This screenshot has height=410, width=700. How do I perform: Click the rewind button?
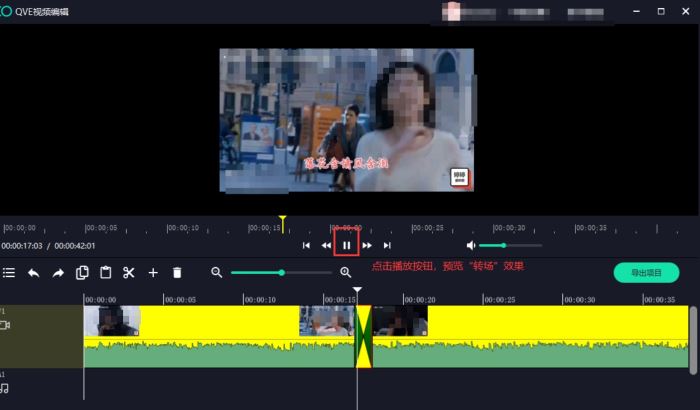pyautogui.click(x=326, y=245)
